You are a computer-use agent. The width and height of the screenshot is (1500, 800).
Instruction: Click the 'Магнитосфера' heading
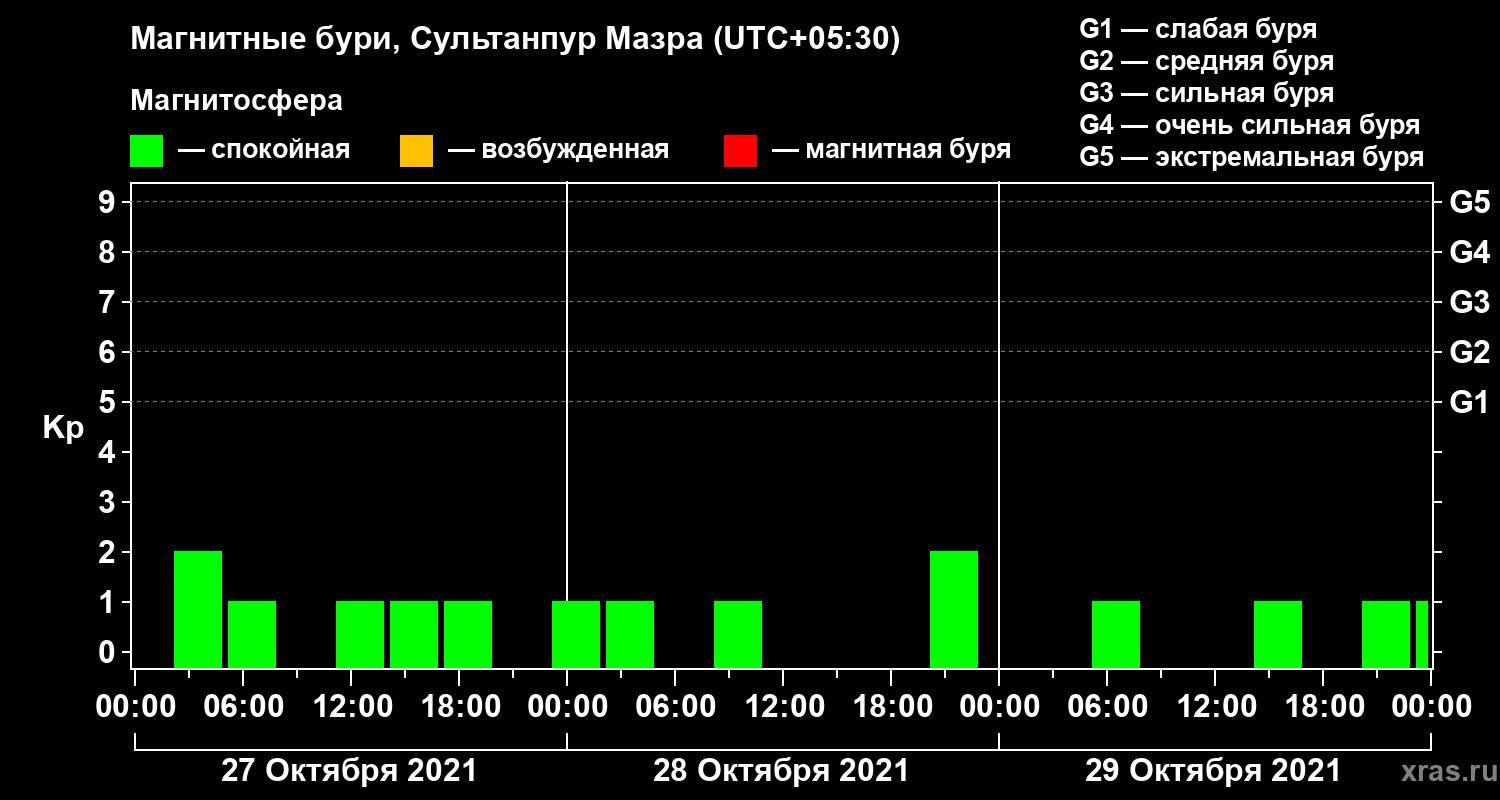[236, 101]
